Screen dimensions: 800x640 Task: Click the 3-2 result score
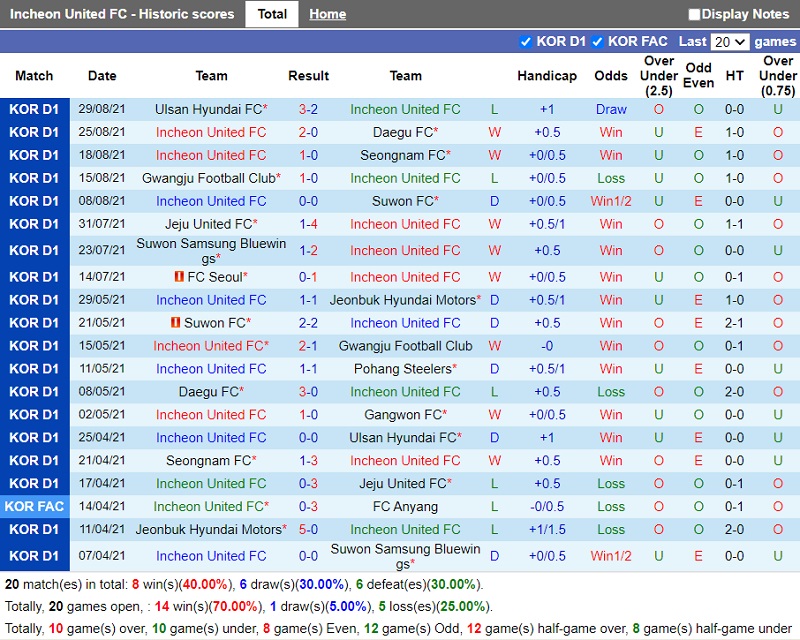(308, 109)
